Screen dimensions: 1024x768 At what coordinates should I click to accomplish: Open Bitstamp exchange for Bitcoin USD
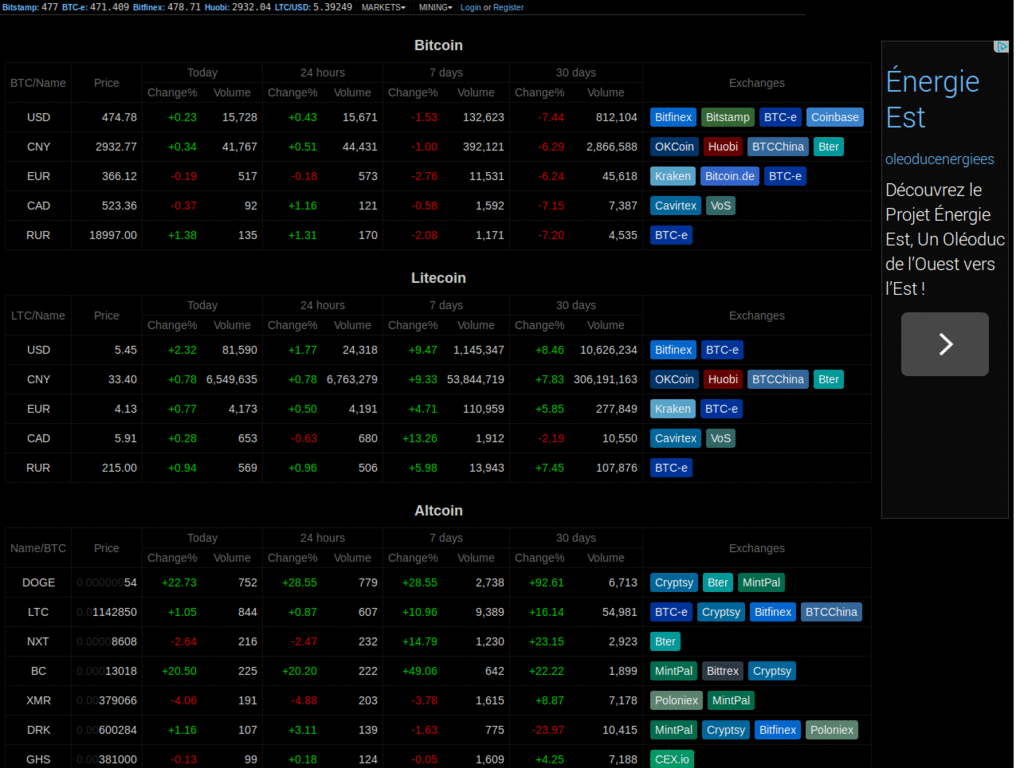[x=728, y=118]
